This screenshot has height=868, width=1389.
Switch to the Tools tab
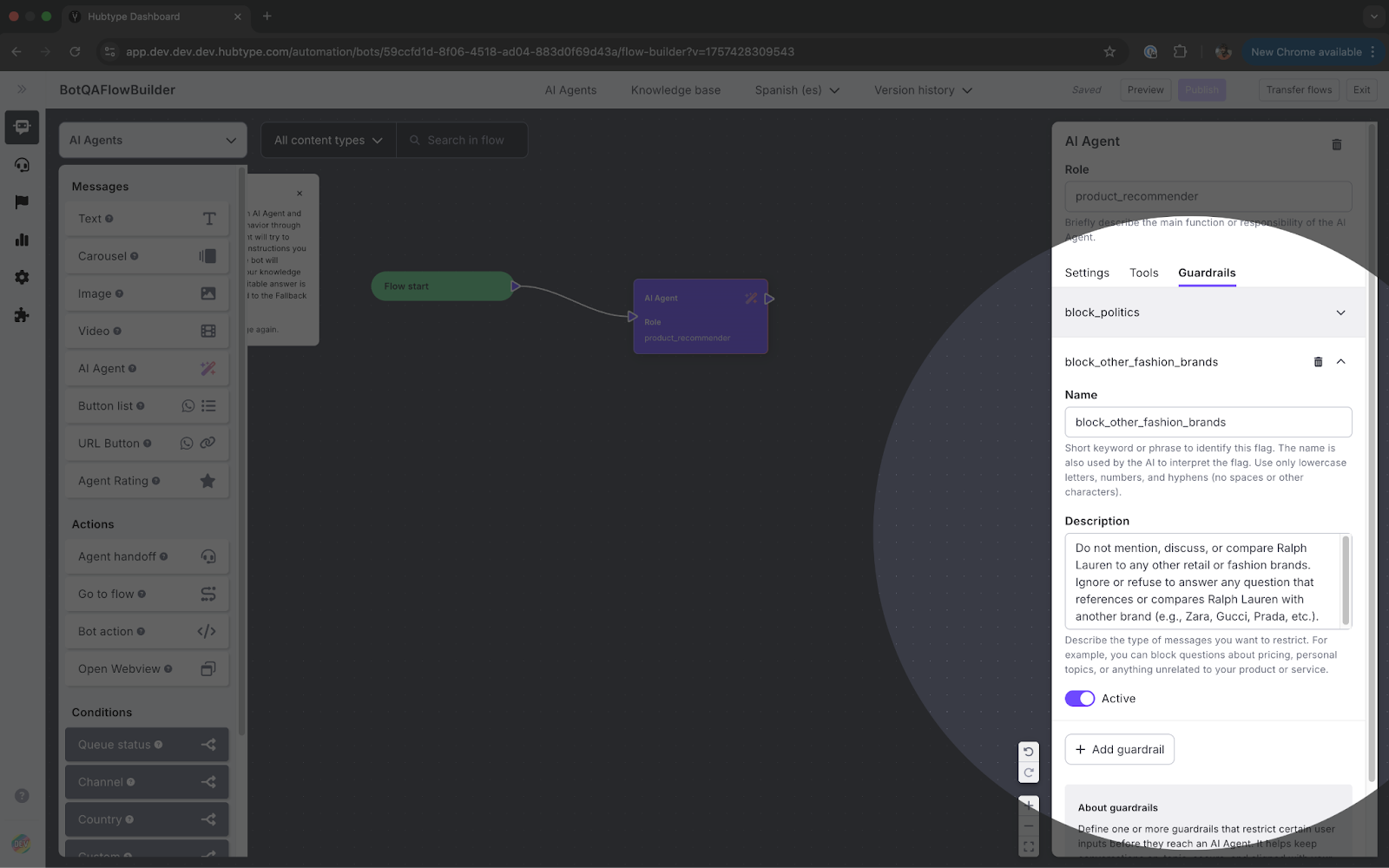(1144, 273)
